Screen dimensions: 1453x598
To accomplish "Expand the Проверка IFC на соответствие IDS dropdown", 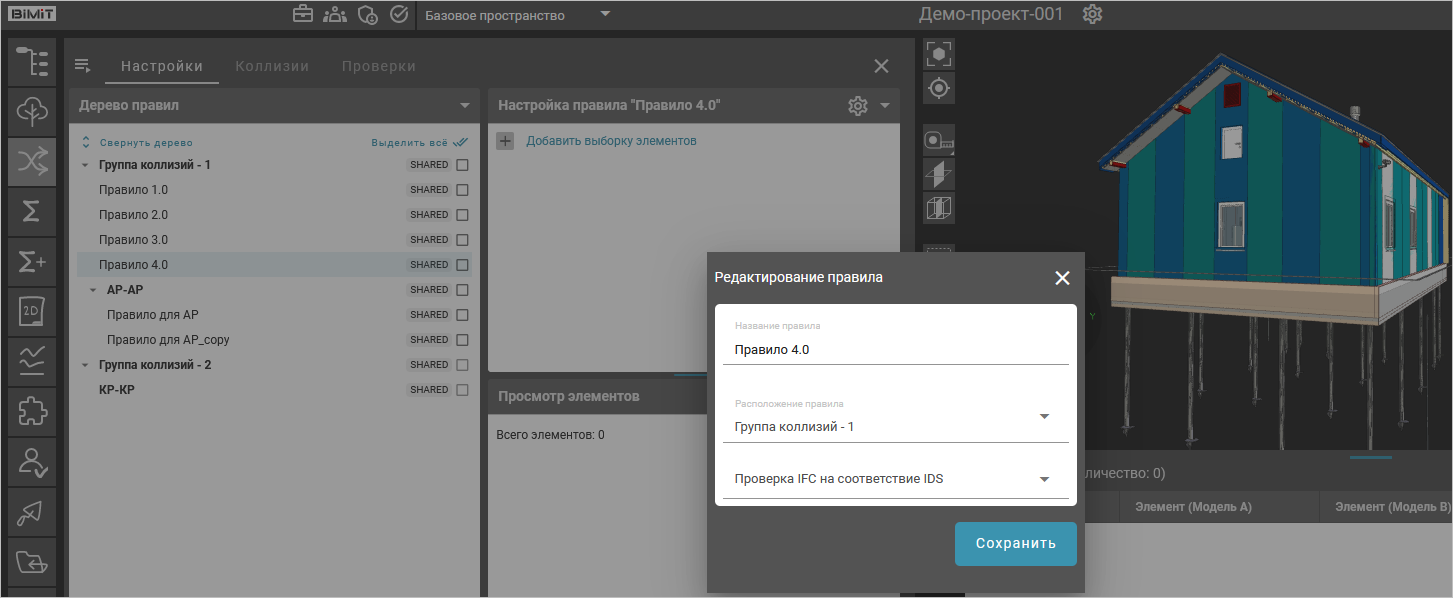I will pyautogui.click(x=1044, y=479).
